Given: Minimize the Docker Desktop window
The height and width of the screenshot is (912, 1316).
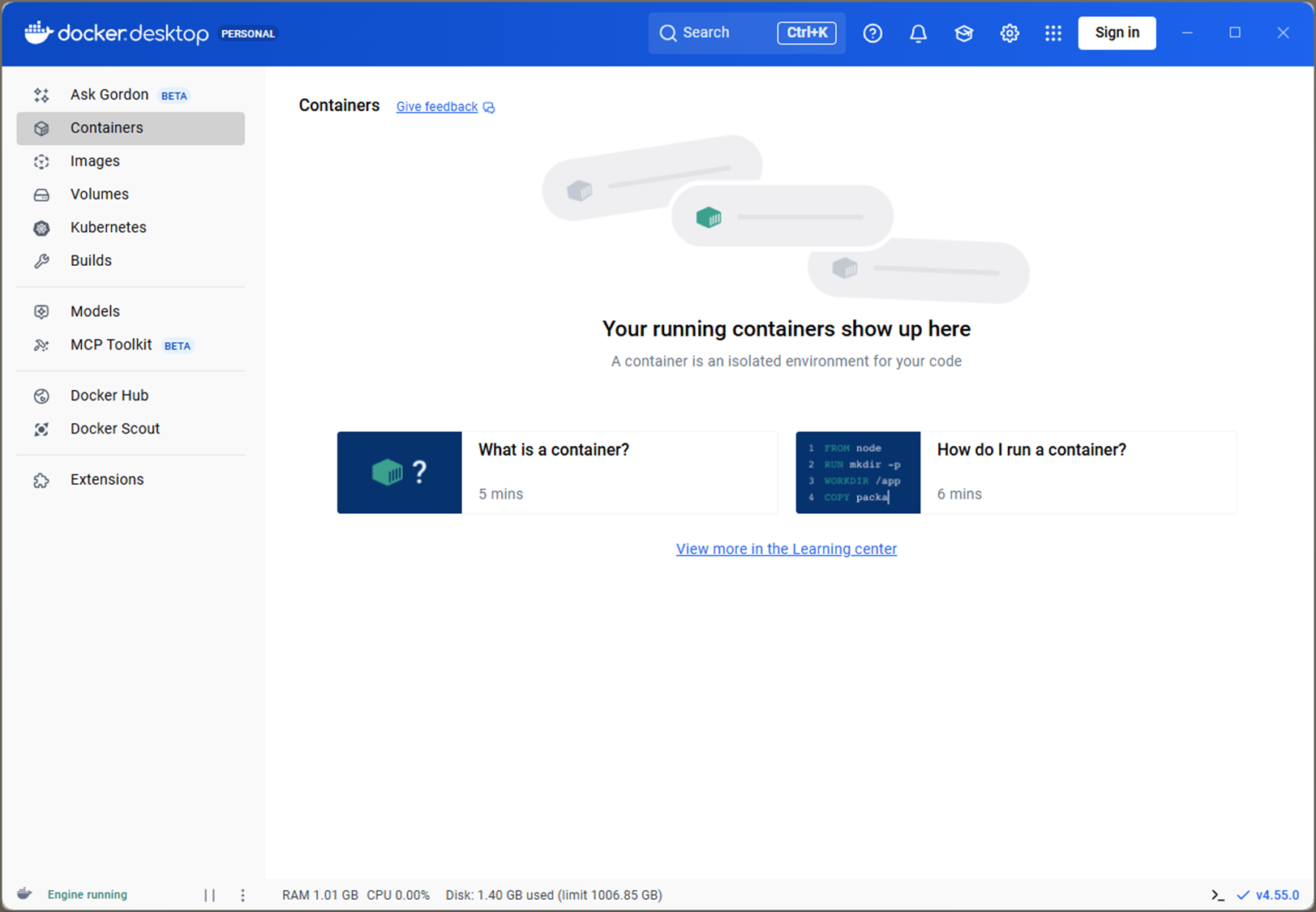Looking at the screenshot, I should 1187,33.
